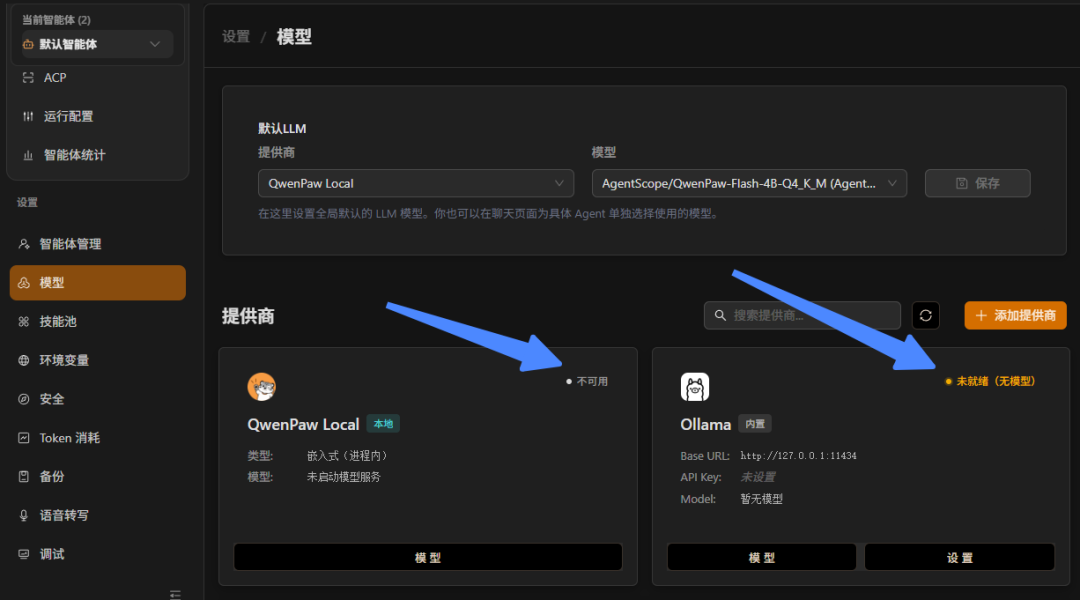Expand the QwenPaw Local dropdown chevron

point(559,183)
